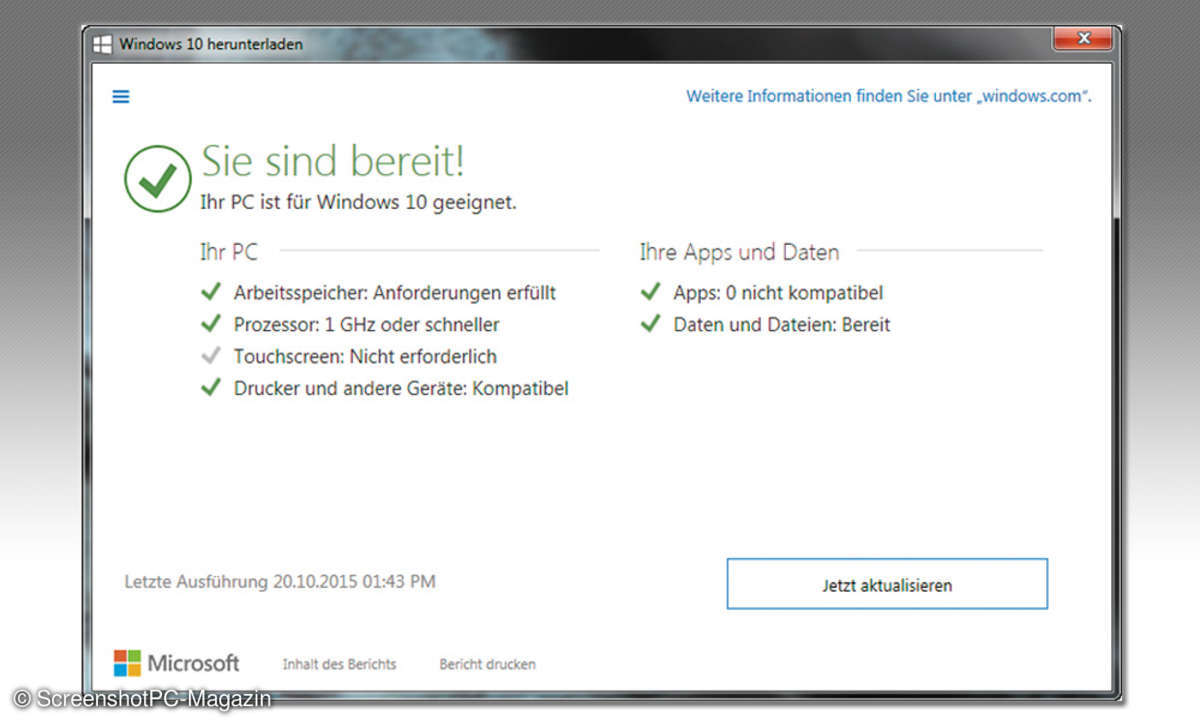Open Inhalt des Berichts link
This screenshot has width=1200, height=720.
[339, 664]
